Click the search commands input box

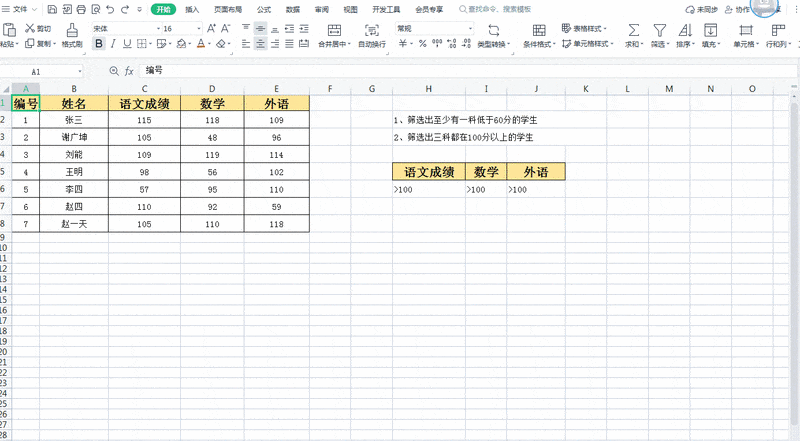click(495, 9)
